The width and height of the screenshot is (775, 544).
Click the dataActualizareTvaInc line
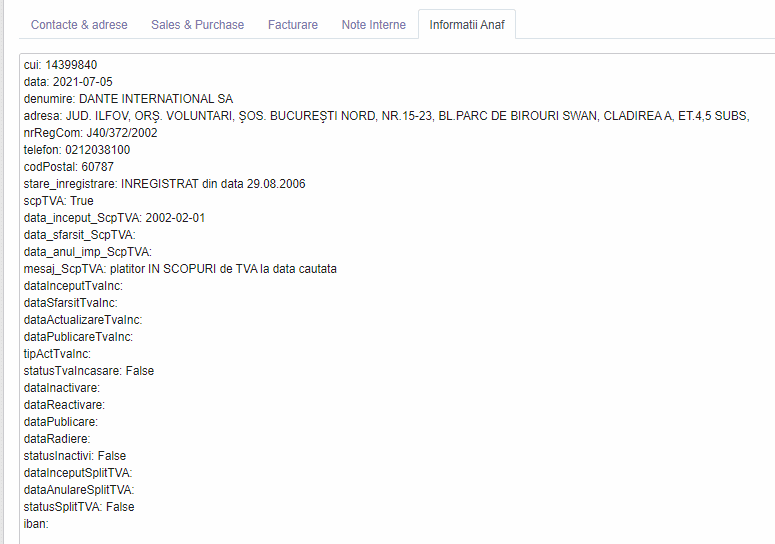click(83, 320)
